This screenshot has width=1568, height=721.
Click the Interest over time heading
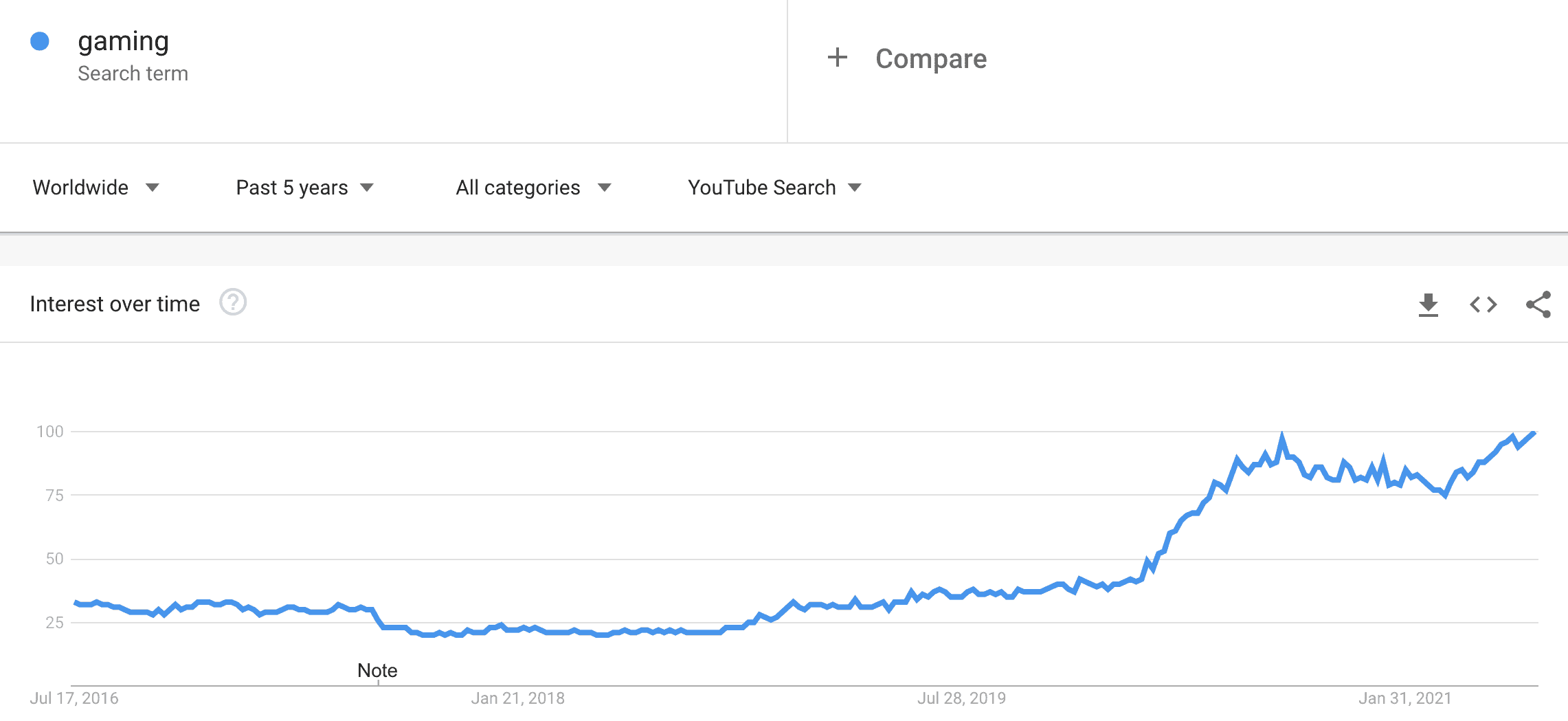[x=115, y=304]
